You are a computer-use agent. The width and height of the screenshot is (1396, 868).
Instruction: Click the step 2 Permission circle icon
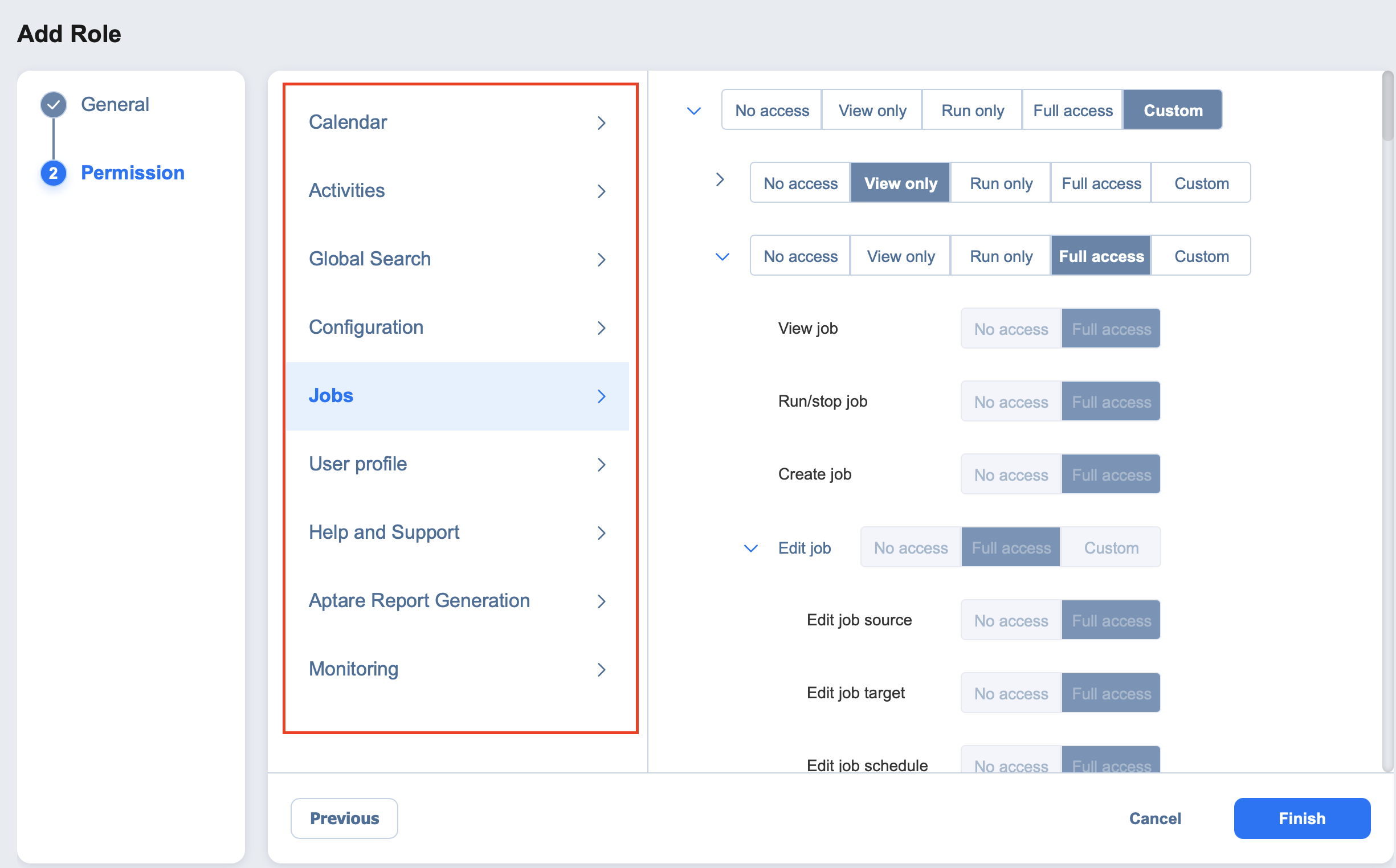pos(54,173)
